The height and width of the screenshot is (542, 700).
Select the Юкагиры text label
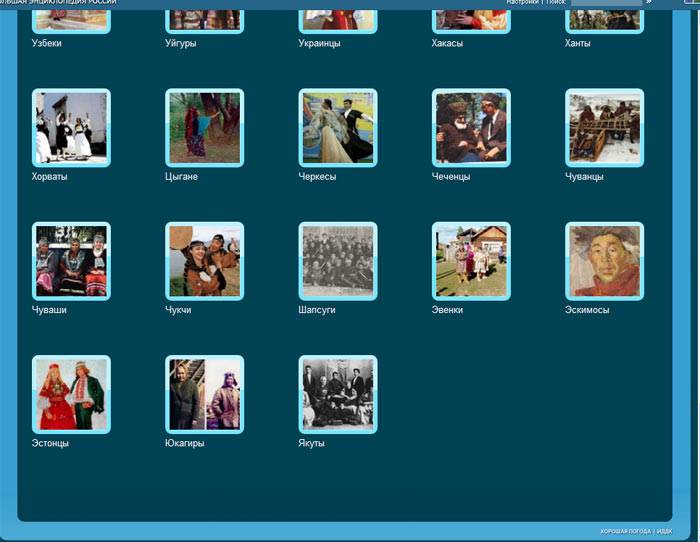click(184, 443)
